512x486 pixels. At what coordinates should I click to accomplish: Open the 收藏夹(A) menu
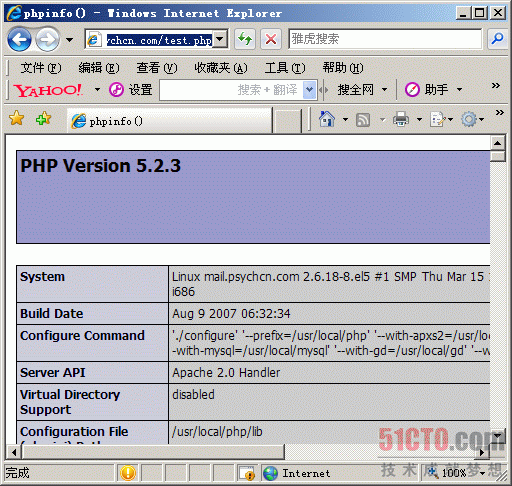tap(221, 68)
